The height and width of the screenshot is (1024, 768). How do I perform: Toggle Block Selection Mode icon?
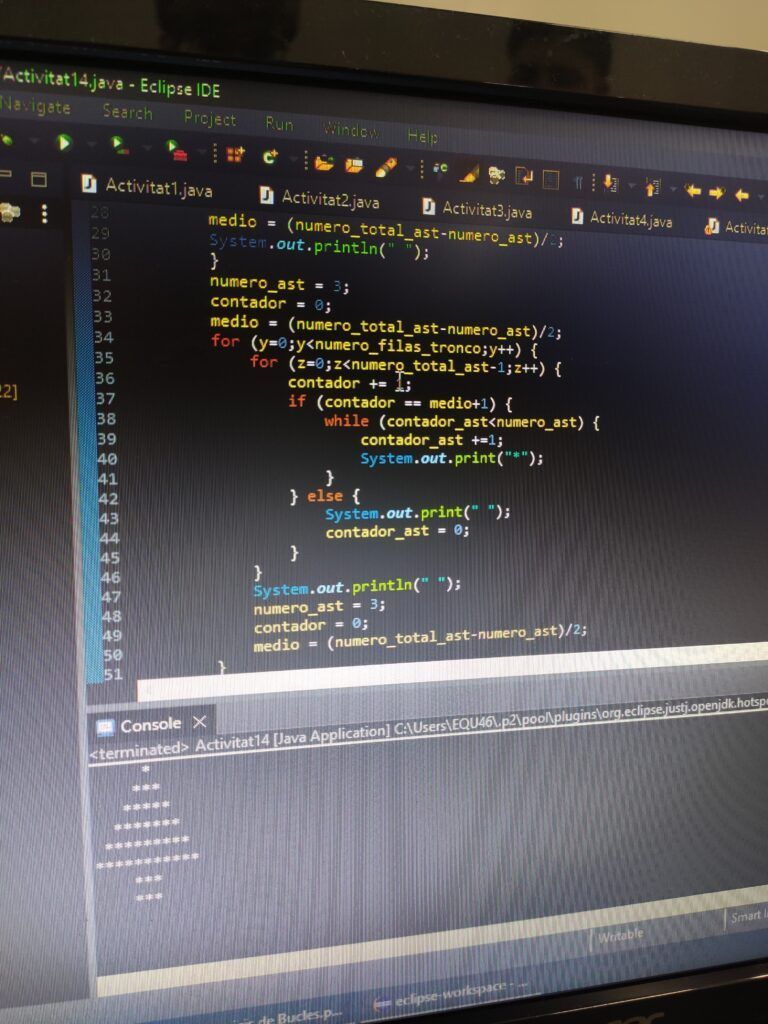point(551,178)
